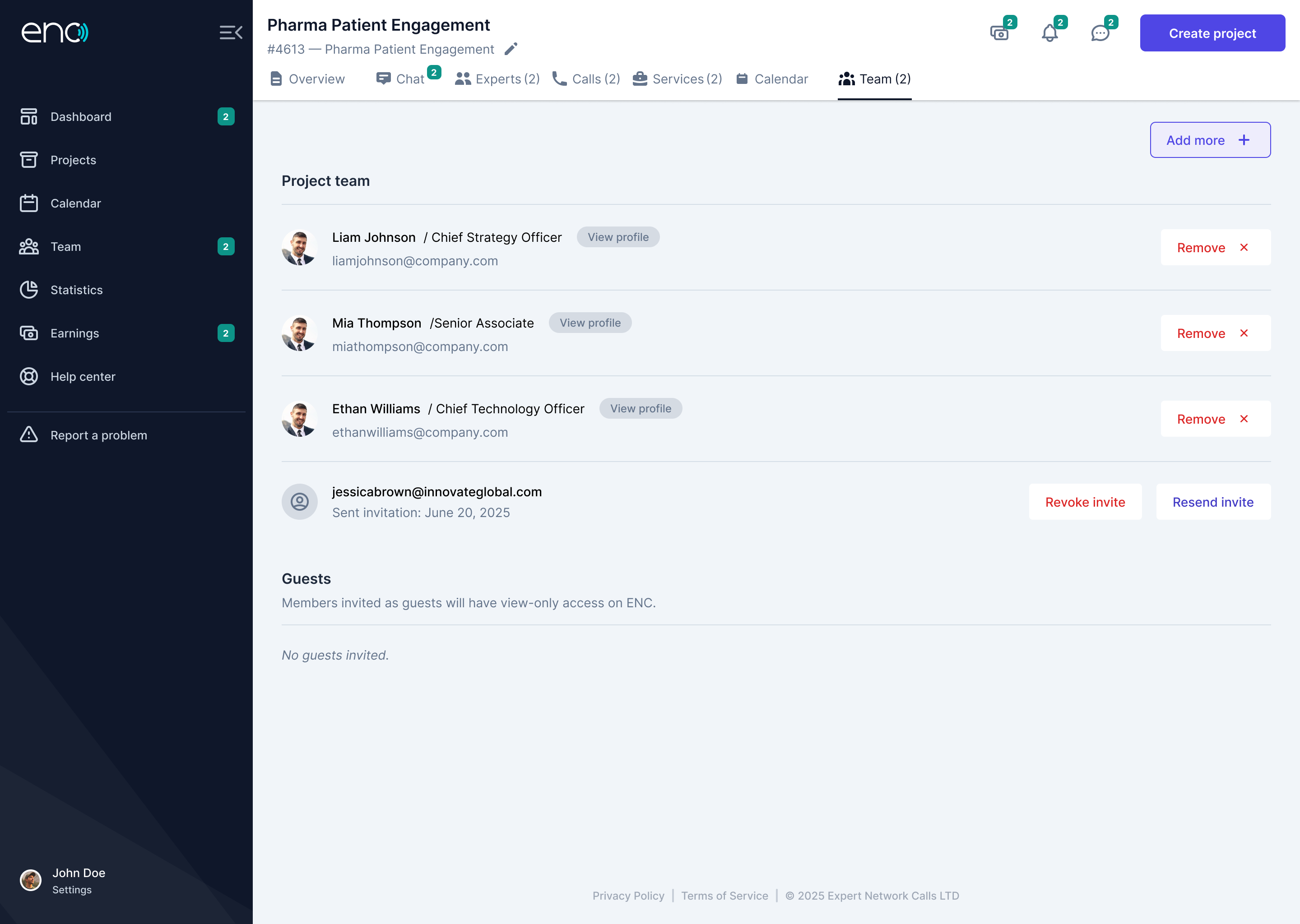Collapse the sidebar using the menu icon
Image resolution: width=1300 pixels, height=924 pixels.
click(231, 32)
